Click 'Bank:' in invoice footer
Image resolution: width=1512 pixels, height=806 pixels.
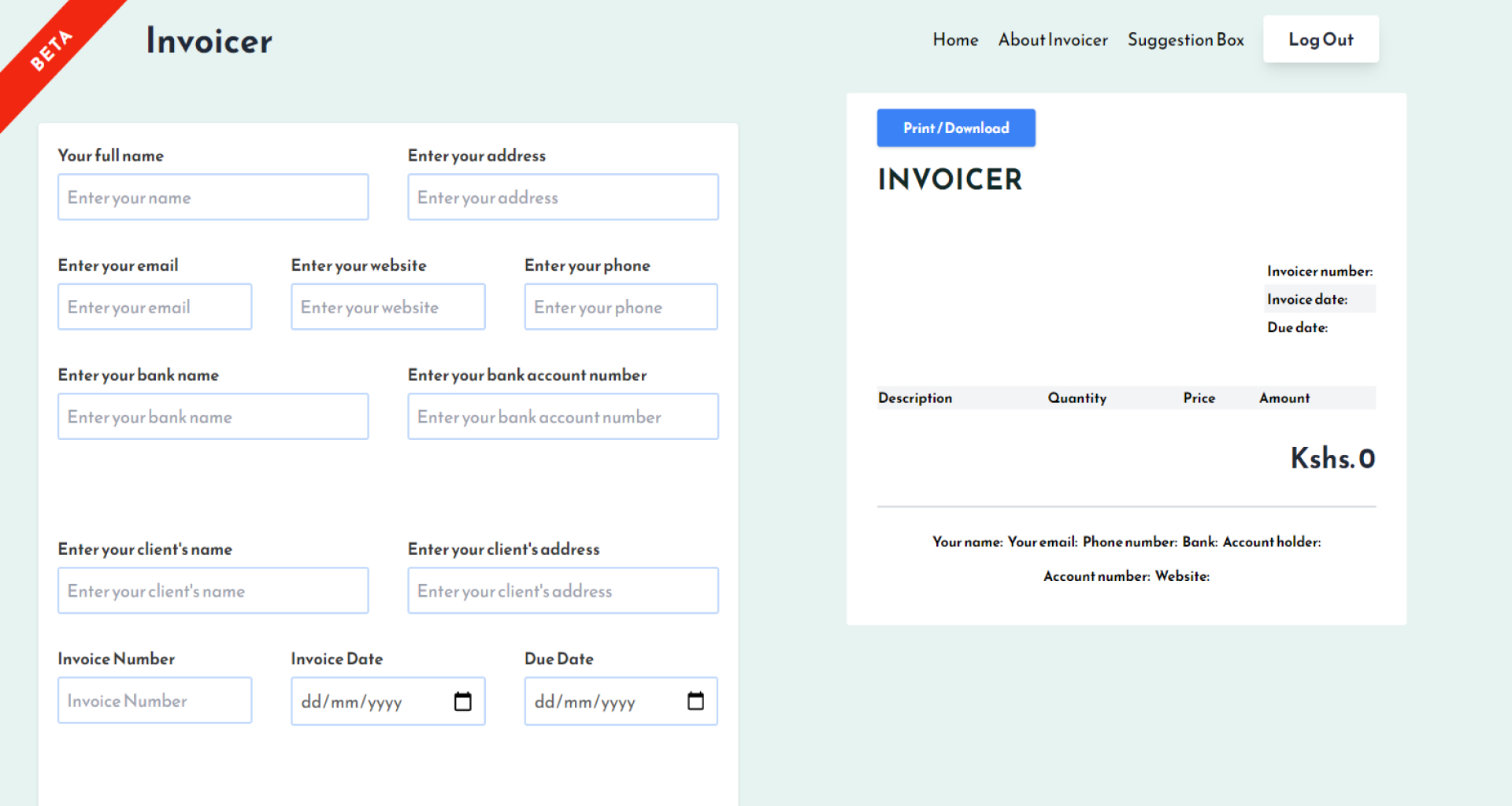1199,542
